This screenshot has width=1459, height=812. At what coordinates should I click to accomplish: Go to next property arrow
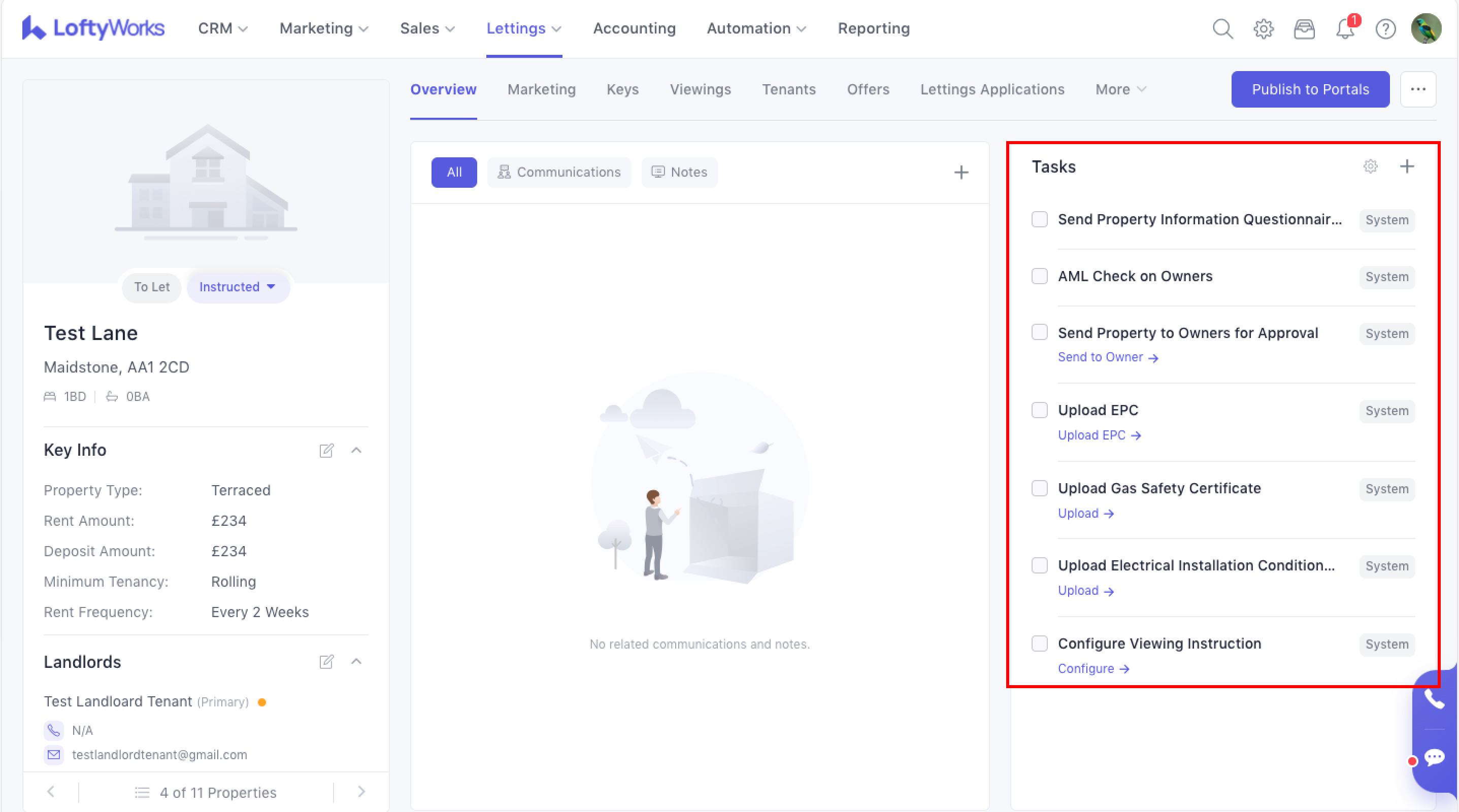(x=361, y=792)
